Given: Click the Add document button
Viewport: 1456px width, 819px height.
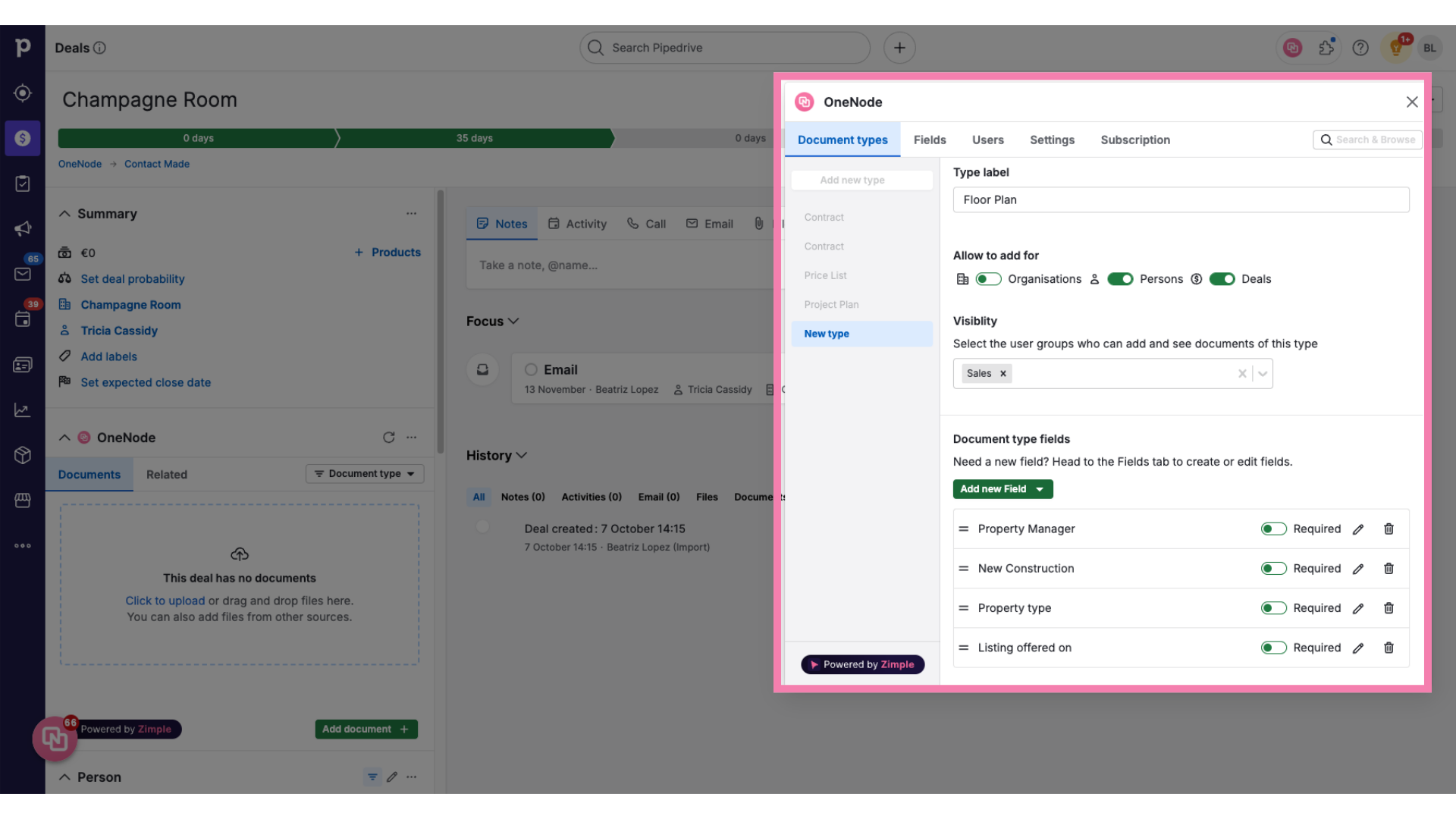Looking at the screenshot, I should 366,729.
